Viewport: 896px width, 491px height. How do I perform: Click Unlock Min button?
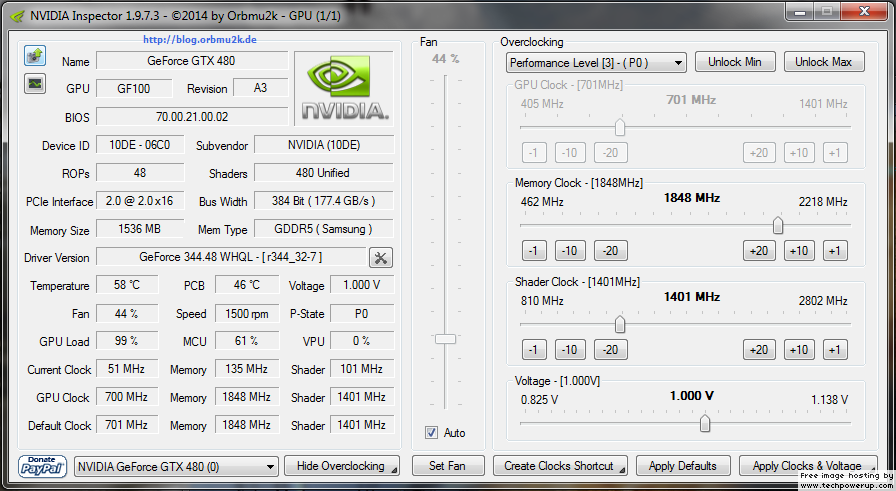[x=735, y=62]
